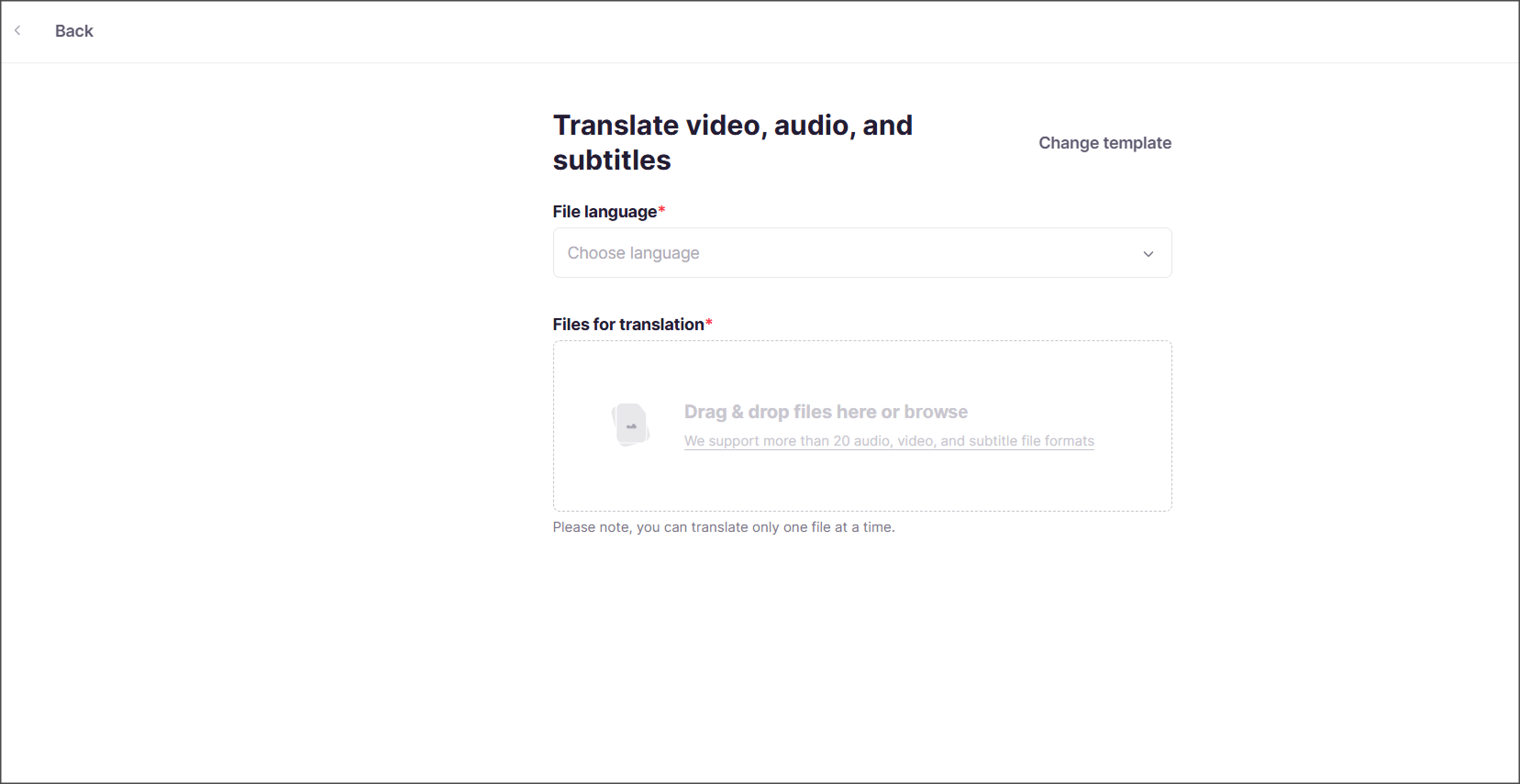Click the back arrow chevron icon

(17, 31)
